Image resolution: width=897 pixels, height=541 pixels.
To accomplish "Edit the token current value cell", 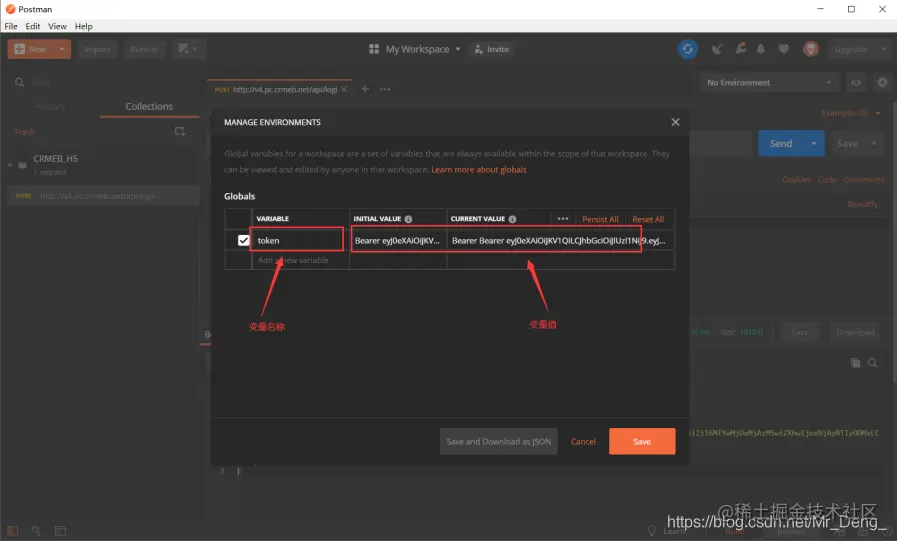I will (560, 240).
